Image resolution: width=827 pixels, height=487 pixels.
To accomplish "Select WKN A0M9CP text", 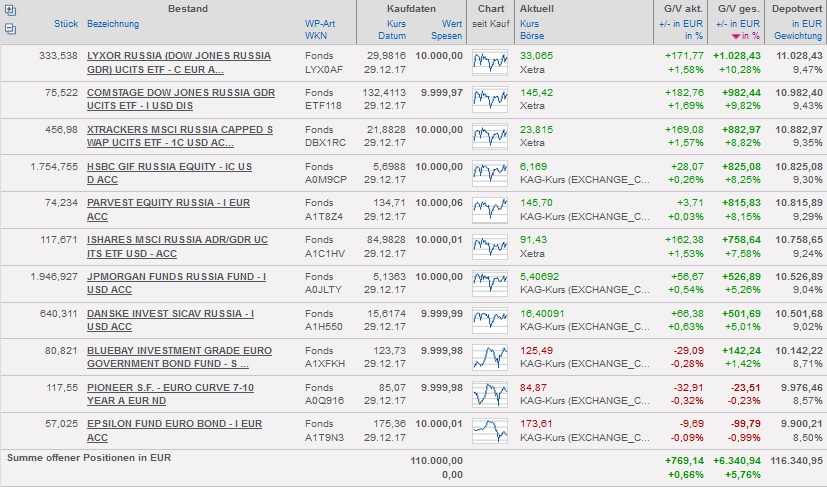I will click(325, 179).
